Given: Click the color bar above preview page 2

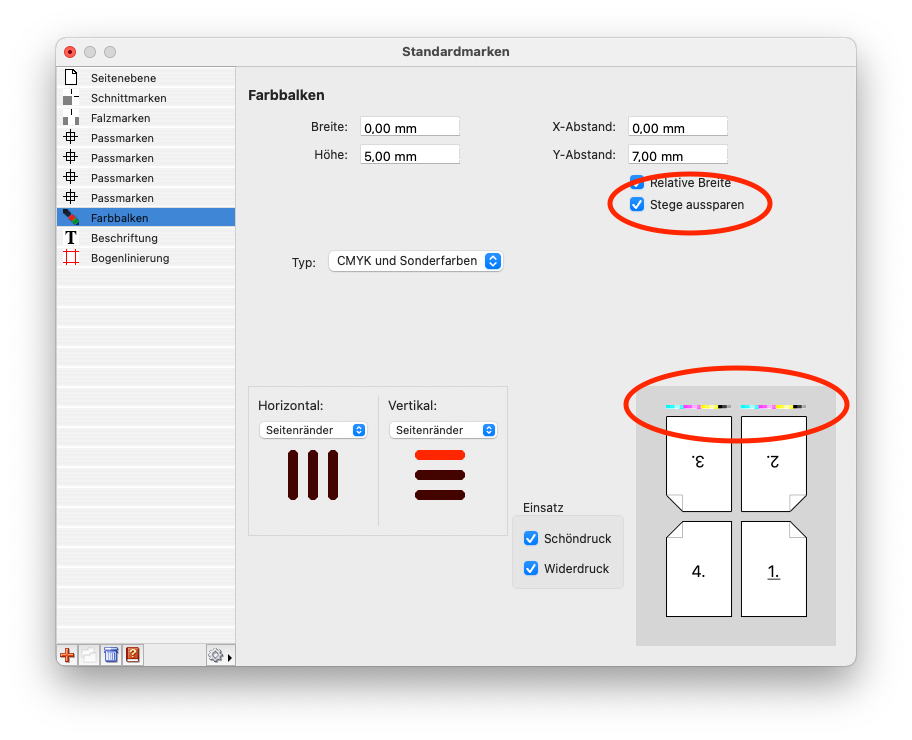Looking at the screenshot, I should [774, 407].
